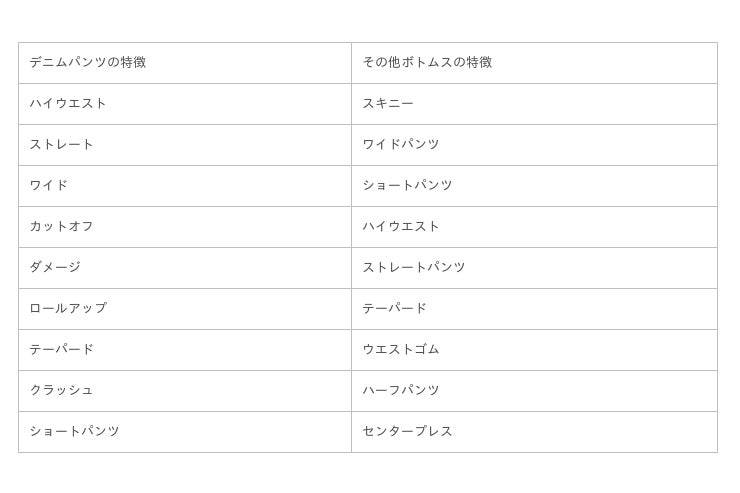Click テーパード in the denim pants column
The height and width of the screenshot is (493, 740).
[62, 349]
